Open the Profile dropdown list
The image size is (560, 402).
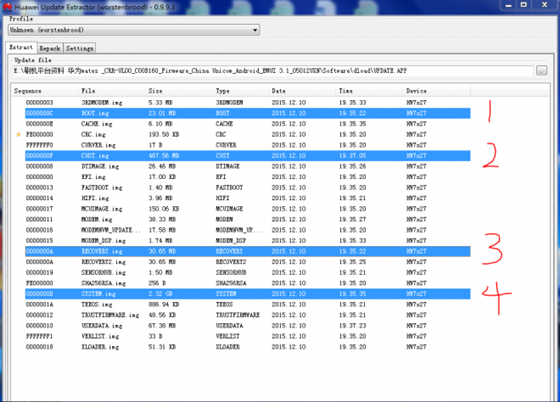tap(134, 30)
